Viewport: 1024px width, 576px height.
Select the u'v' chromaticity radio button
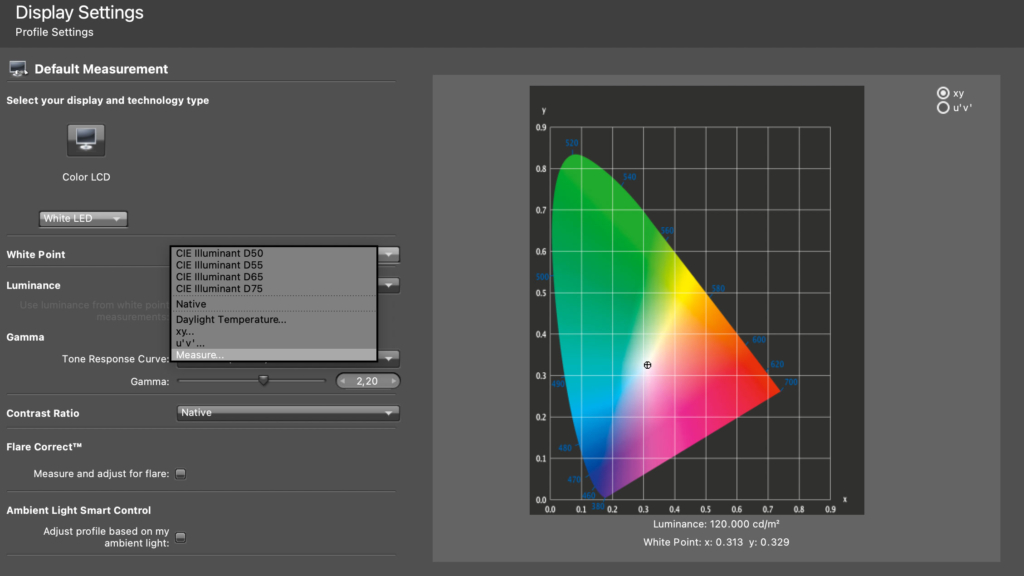(943, 108)
